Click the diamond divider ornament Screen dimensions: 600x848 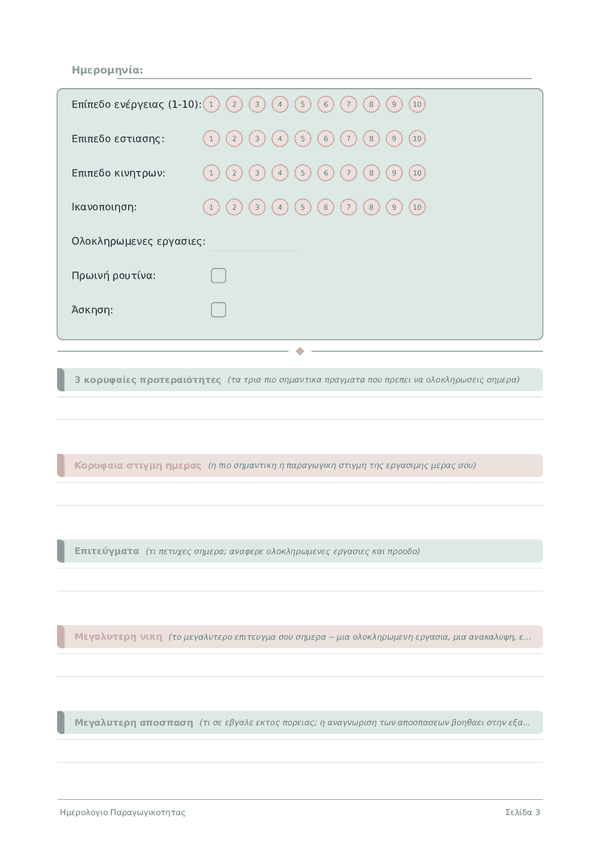coord(300,352)
